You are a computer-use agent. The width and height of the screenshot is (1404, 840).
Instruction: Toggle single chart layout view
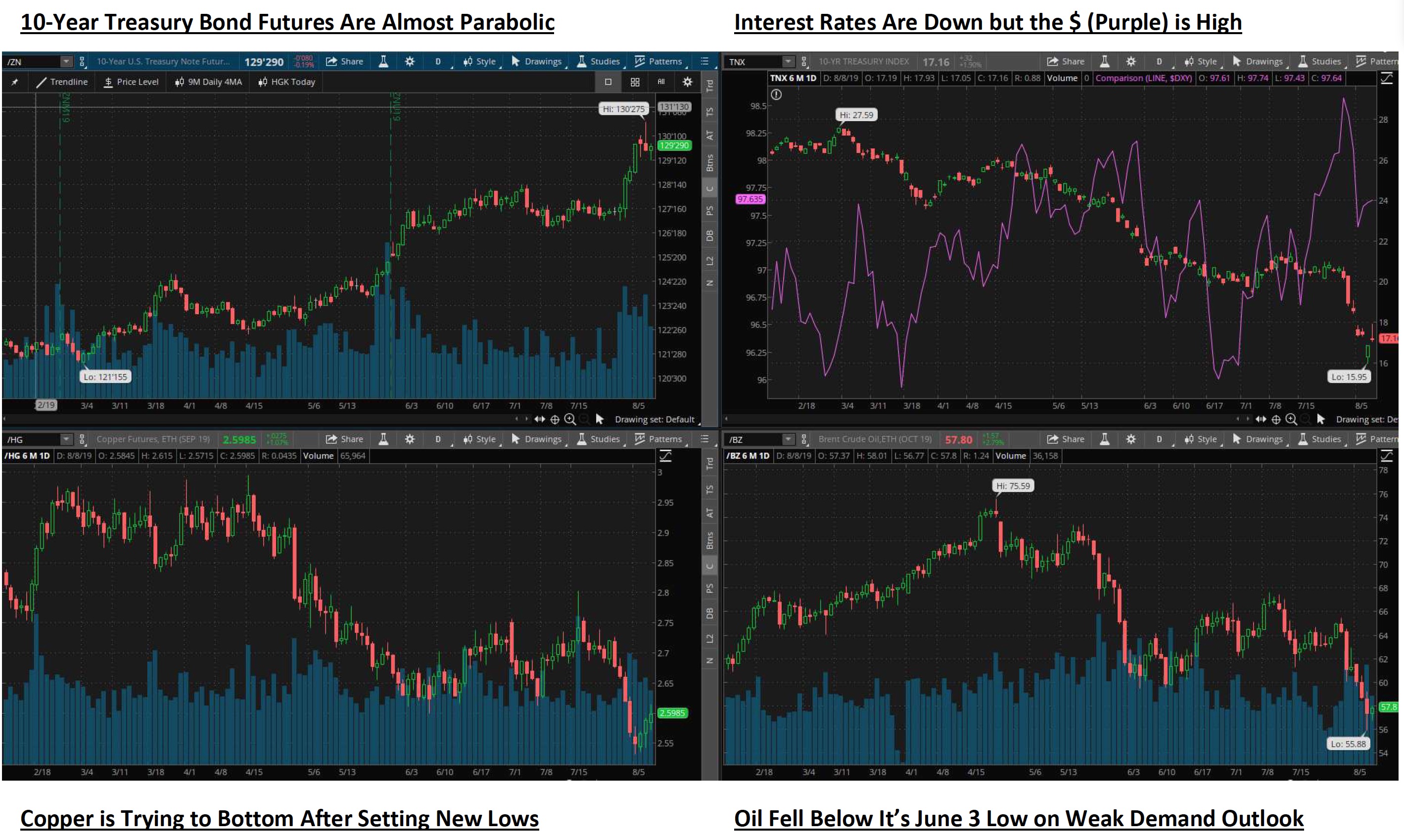(x=608, y=82)
